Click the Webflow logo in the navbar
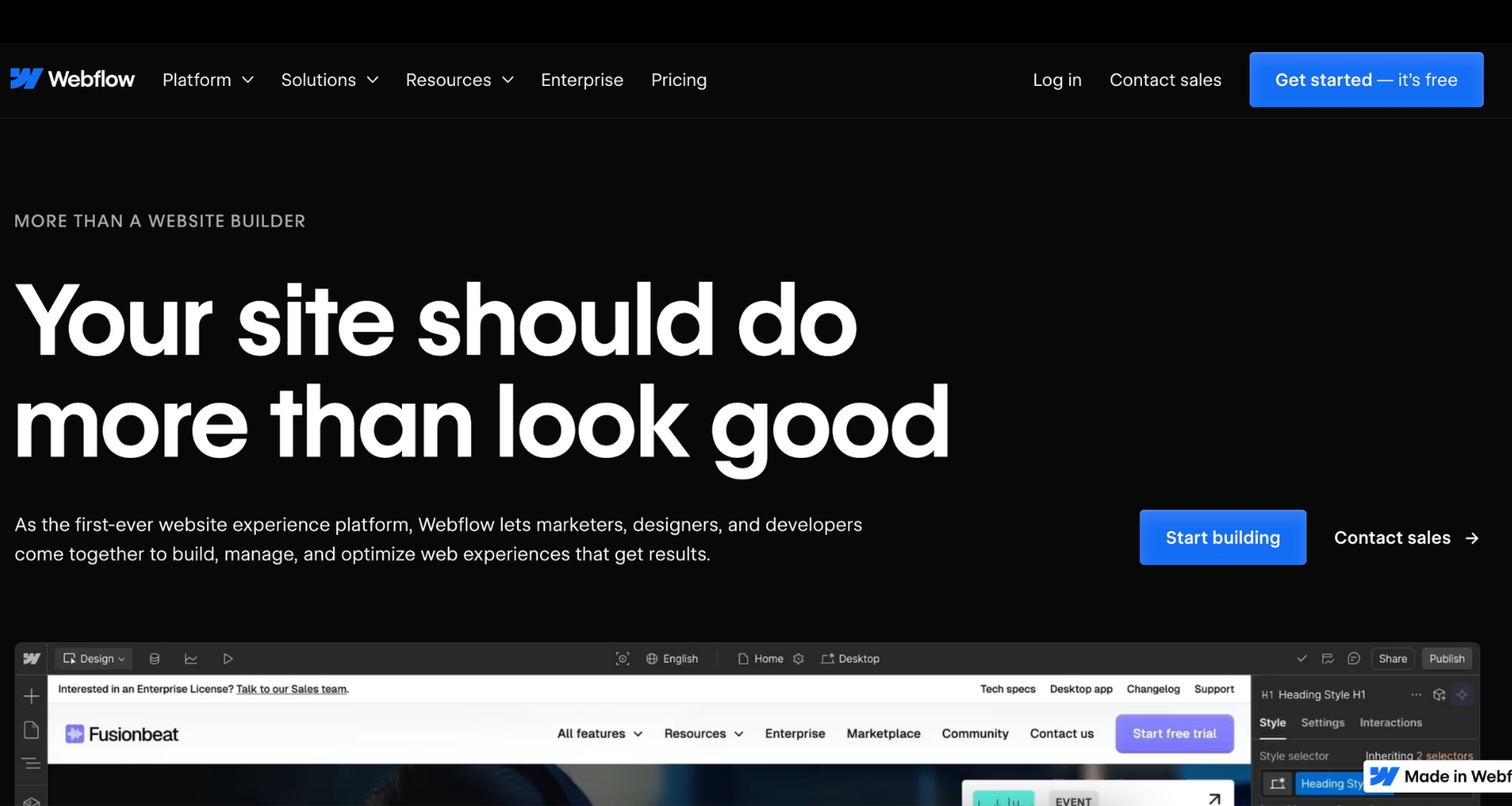 pyautogui.click(x=73, y=80)
